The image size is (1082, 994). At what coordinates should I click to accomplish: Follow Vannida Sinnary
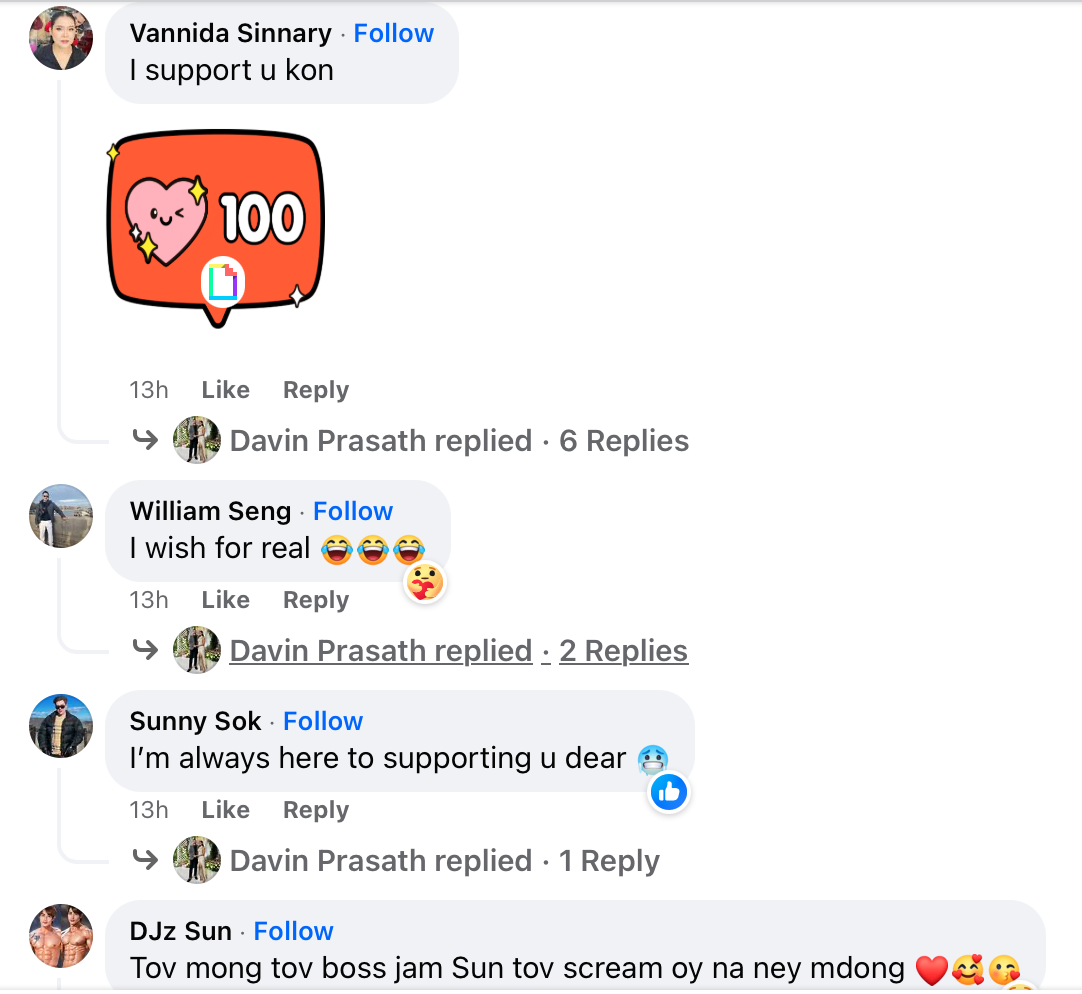point(393,33)
